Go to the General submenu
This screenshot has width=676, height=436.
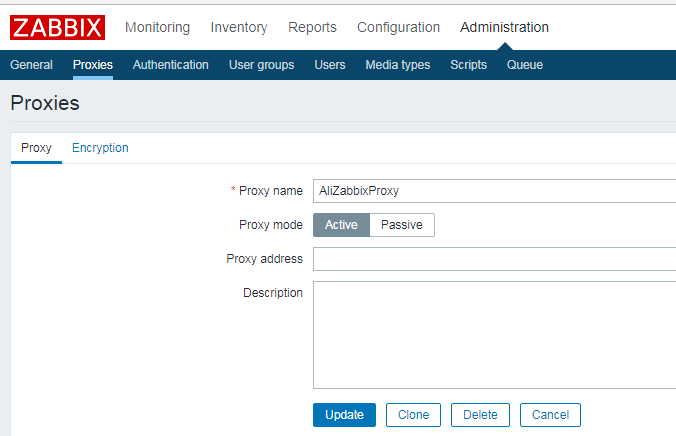coord(31,65)
